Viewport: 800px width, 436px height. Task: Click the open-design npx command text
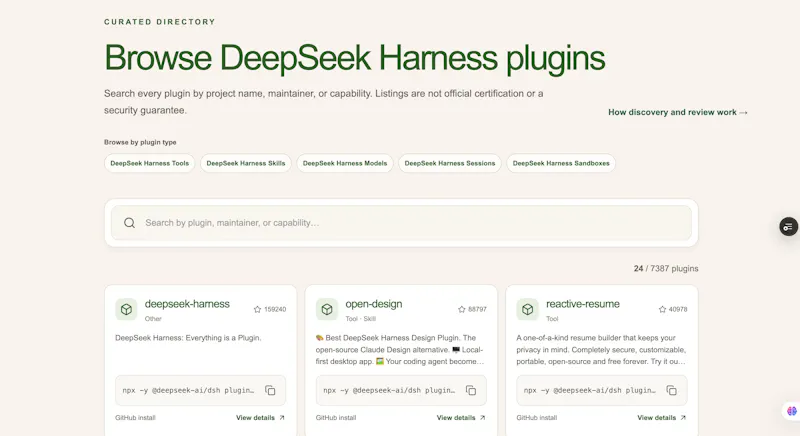(389, 390)
